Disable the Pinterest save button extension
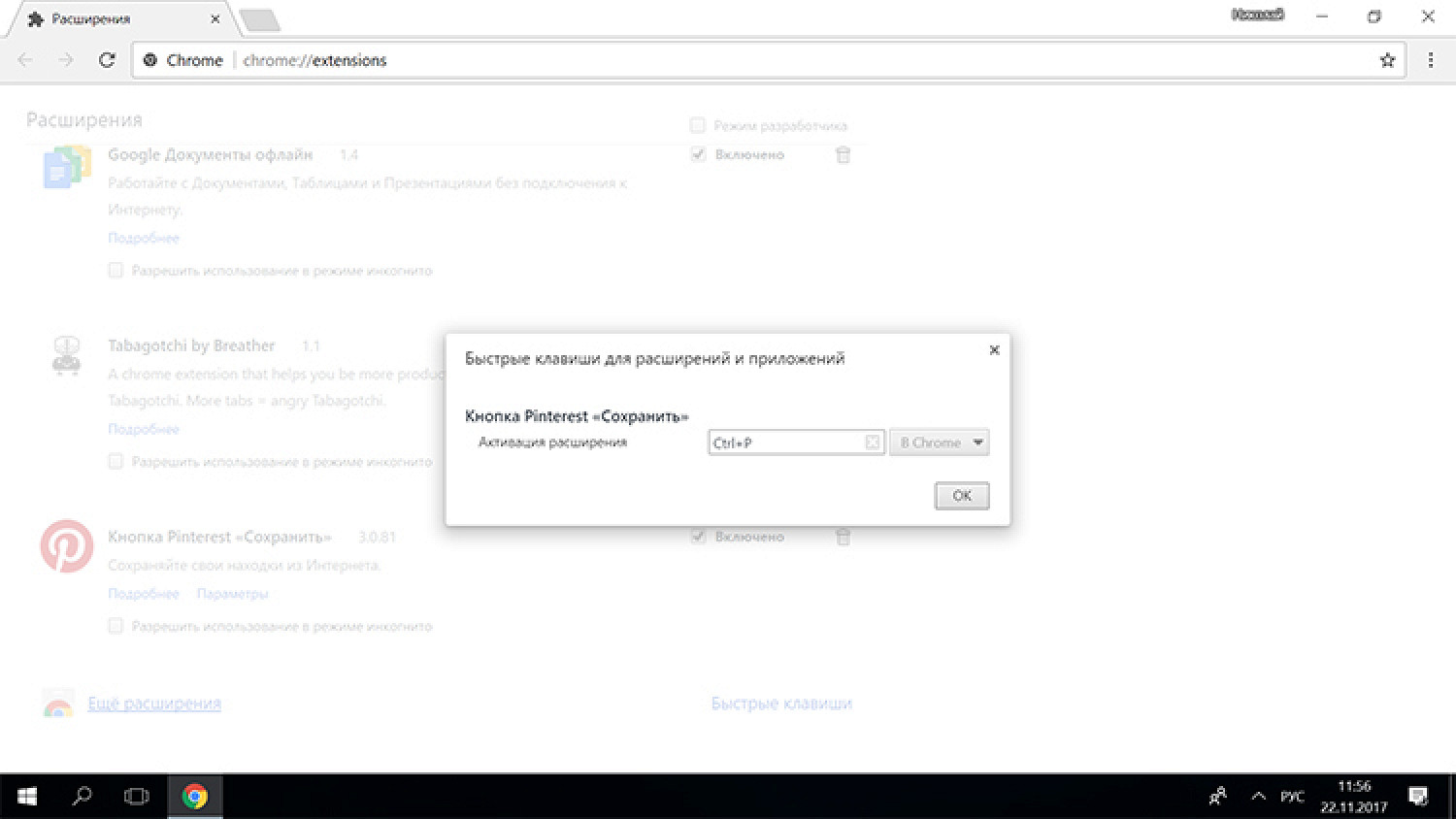This screenshot has height=819, width=1456. [697, 537]
